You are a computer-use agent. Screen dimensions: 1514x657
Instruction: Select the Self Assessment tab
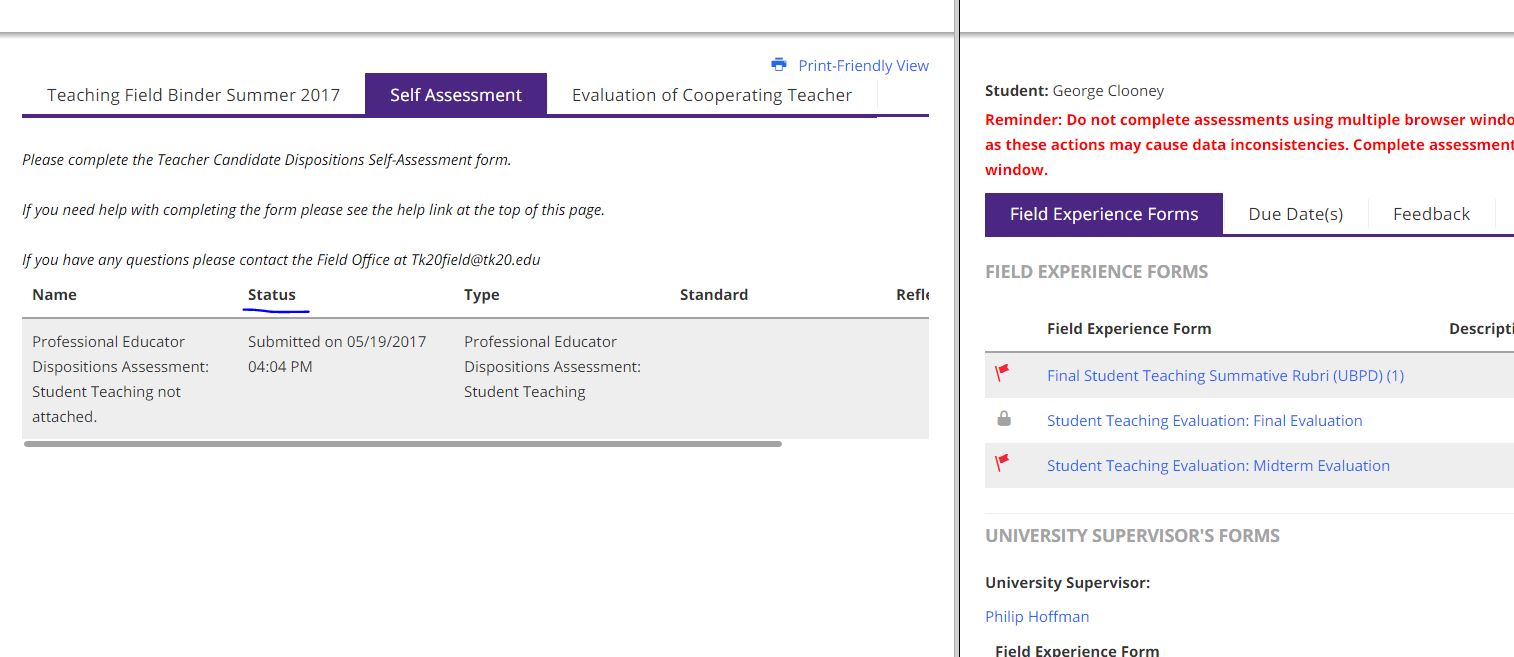456,95
